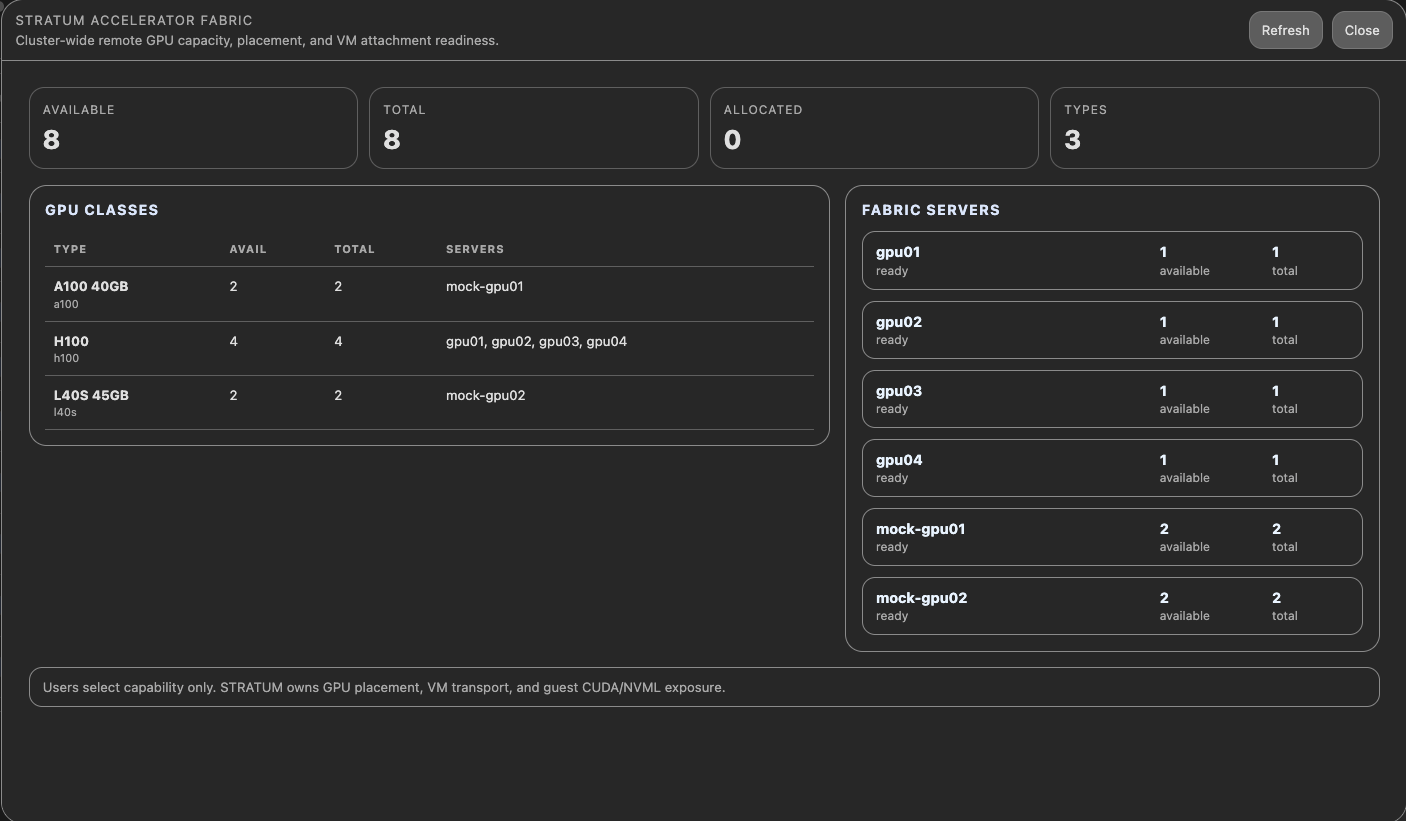The image size is (1406, 821).
Task: Click the STRATUM ACCELERATOR FABRIC title
Action: tap(134, 20)
